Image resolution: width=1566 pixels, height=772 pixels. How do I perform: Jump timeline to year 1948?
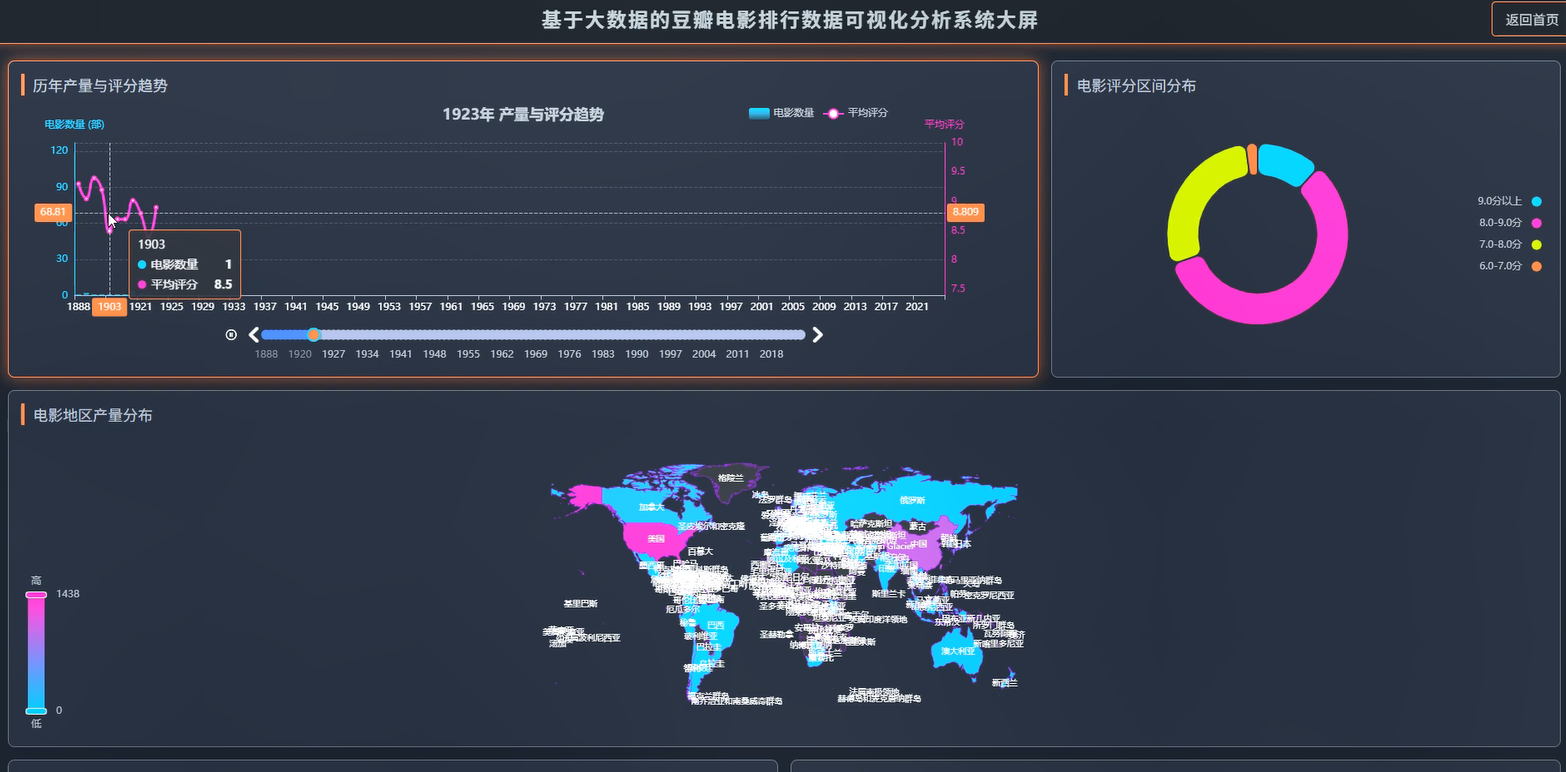435,354
